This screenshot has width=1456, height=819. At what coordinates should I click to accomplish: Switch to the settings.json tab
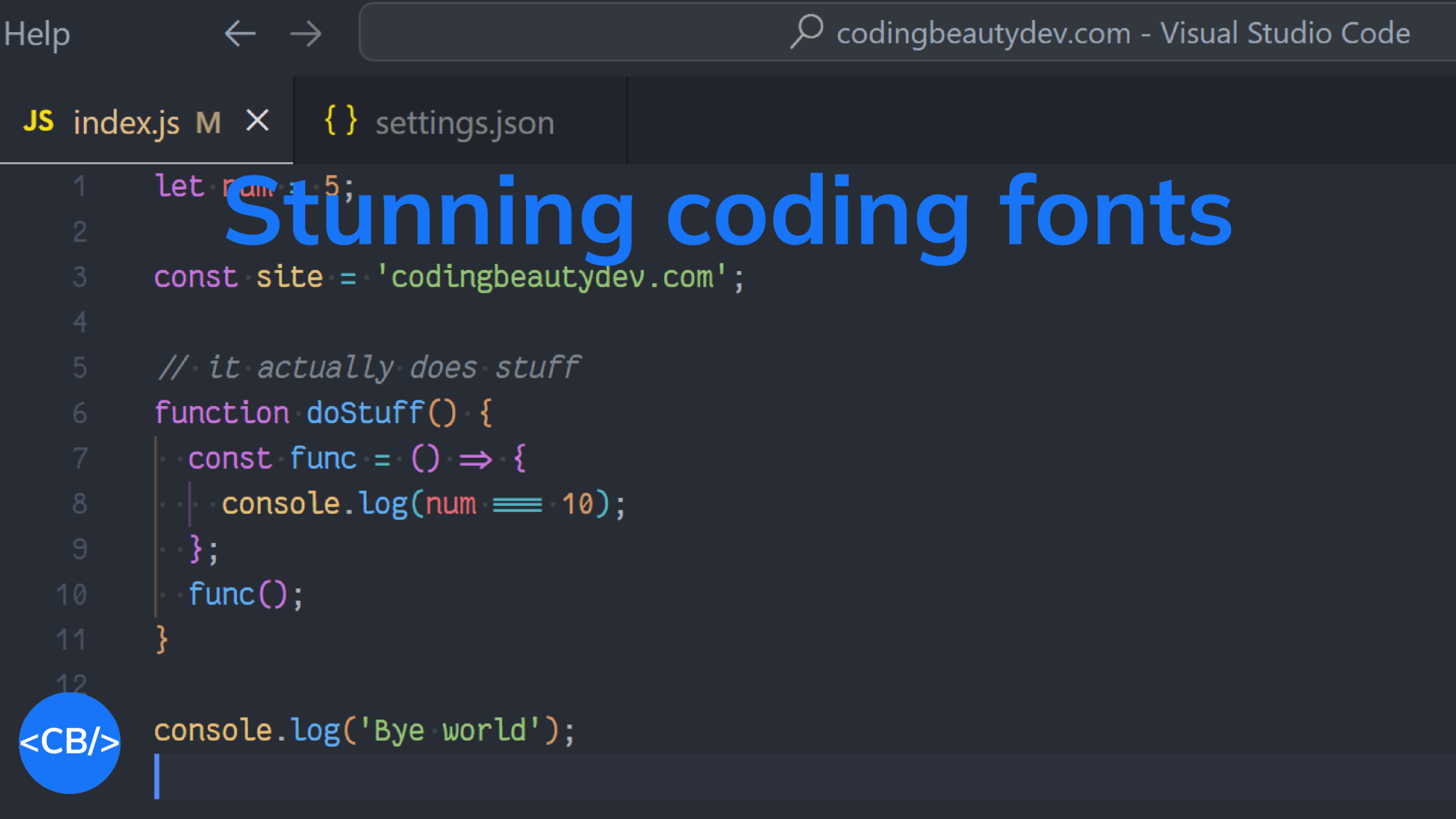coord(464,123)
